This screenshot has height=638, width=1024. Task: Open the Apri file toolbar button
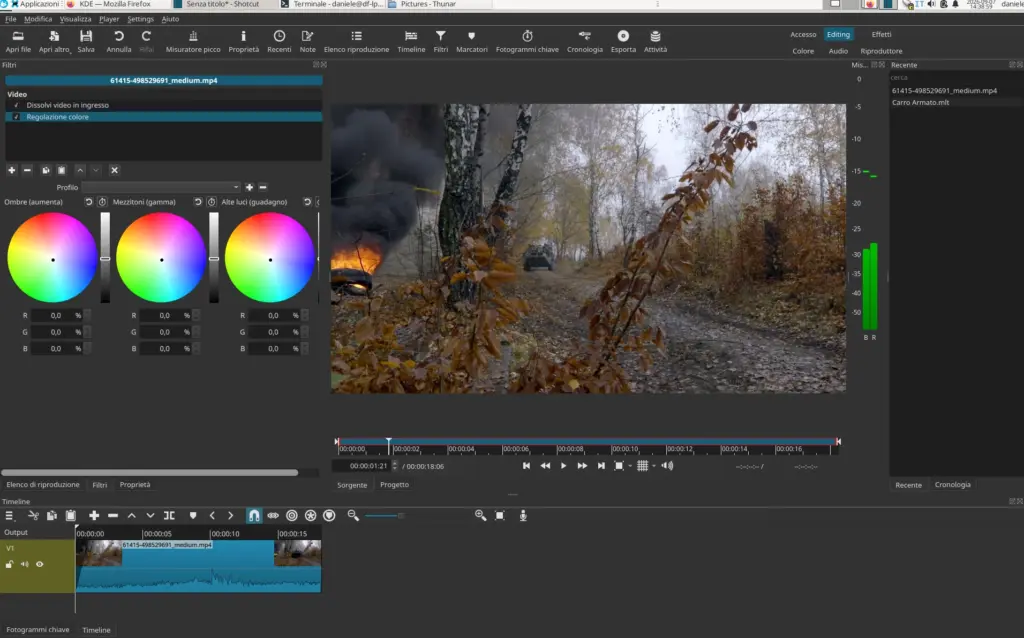(x=18, y=40)
